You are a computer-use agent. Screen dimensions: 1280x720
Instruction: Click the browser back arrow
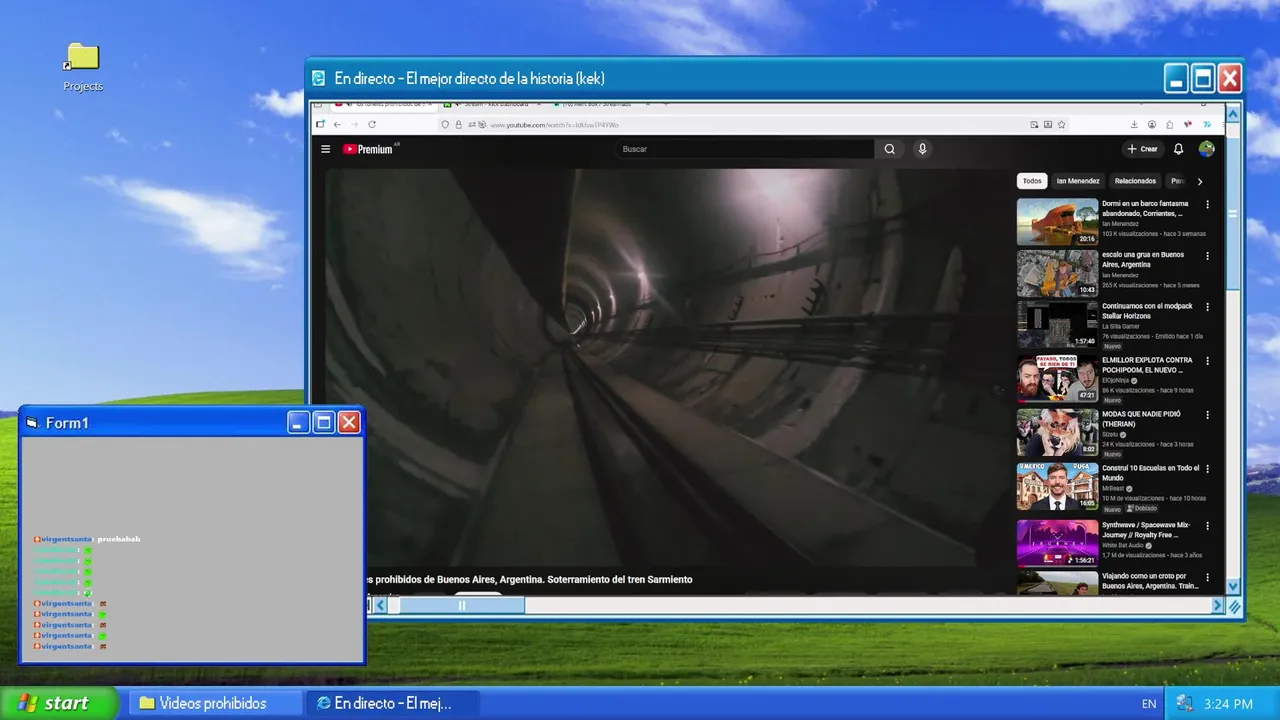pyautogui.click(x=337, y=124)
